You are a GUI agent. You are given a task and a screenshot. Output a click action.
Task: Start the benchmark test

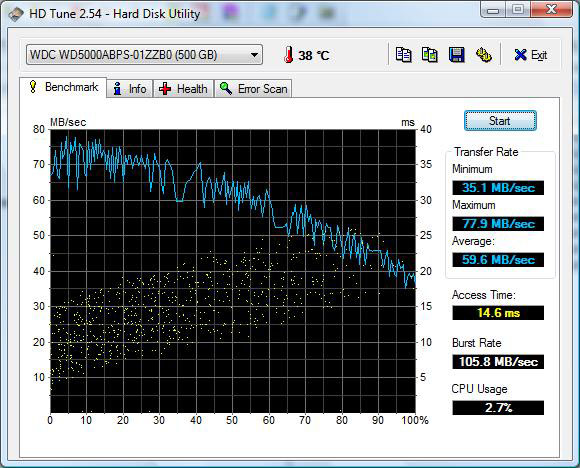pos(500,121)
